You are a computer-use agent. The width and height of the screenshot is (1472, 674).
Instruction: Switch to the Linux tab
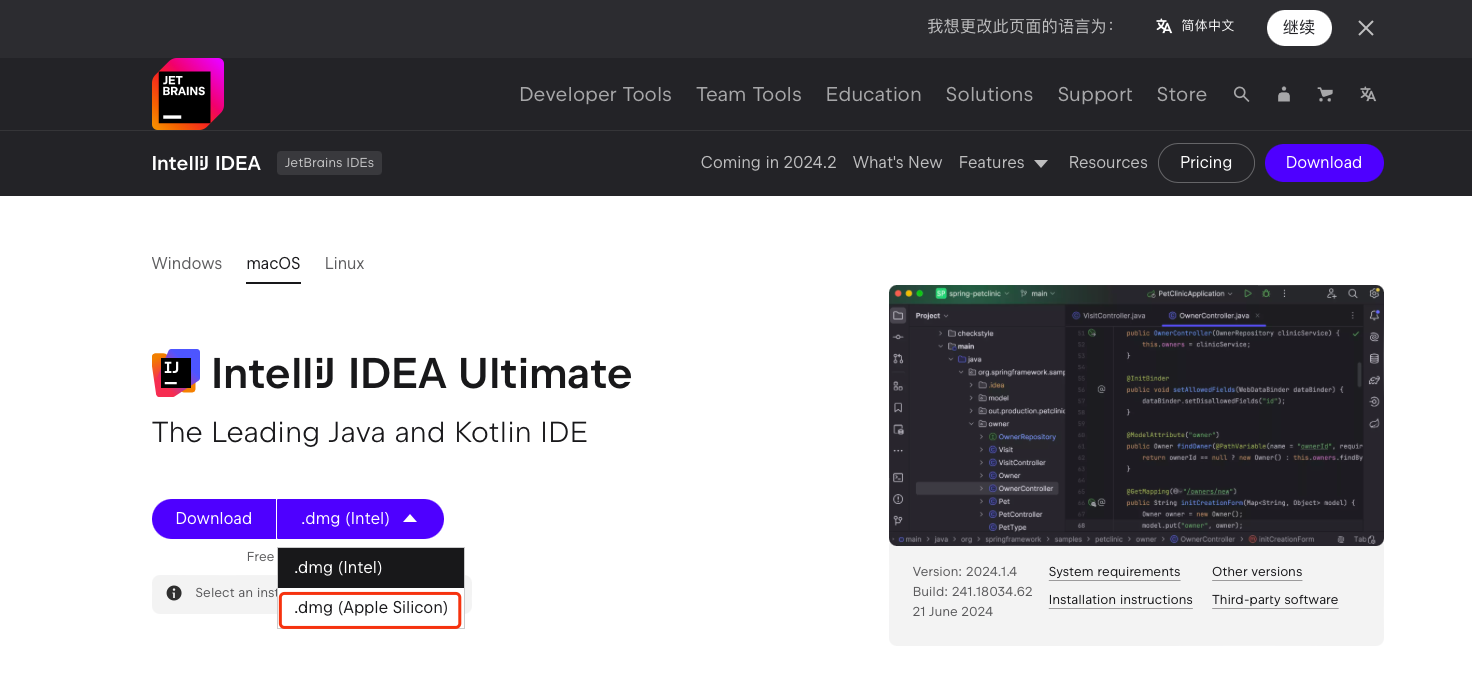[344, 263]
